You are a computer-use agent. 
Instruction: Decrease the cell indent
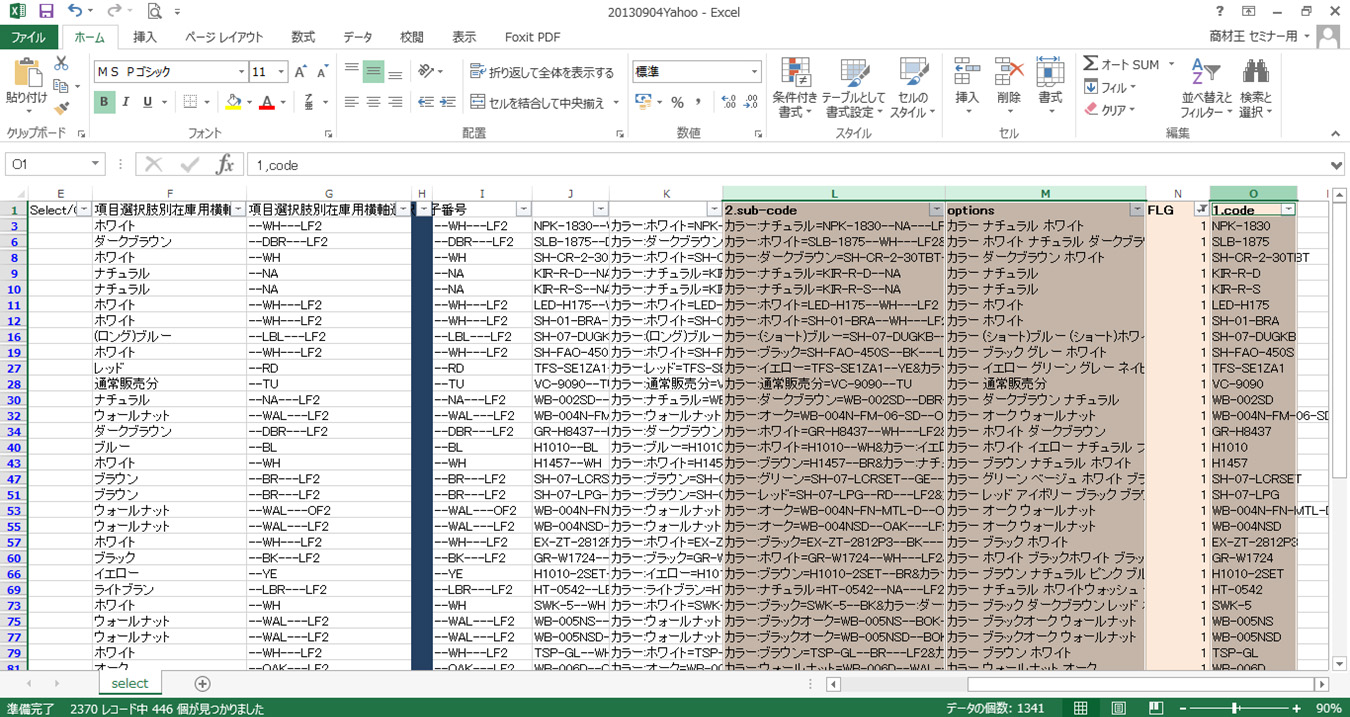coord(426,102)
